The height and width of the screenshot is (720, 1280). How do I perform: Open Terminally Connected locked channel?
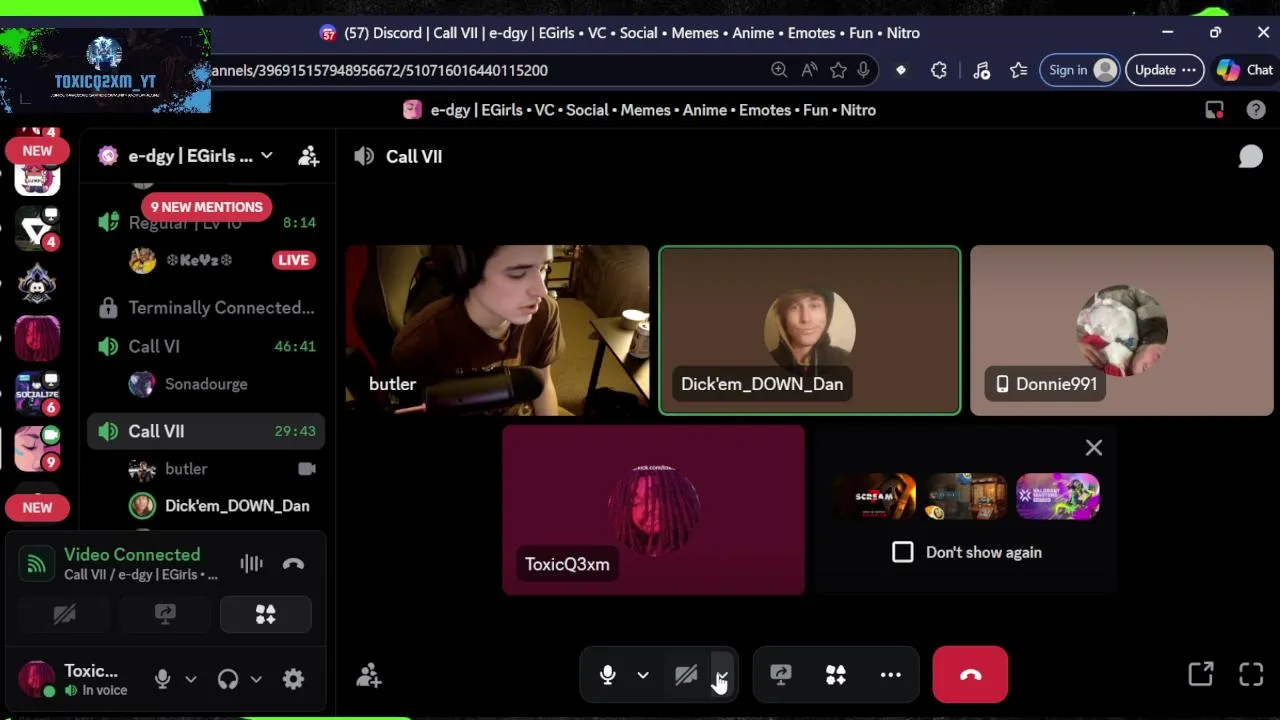click(x=206, y=308)
